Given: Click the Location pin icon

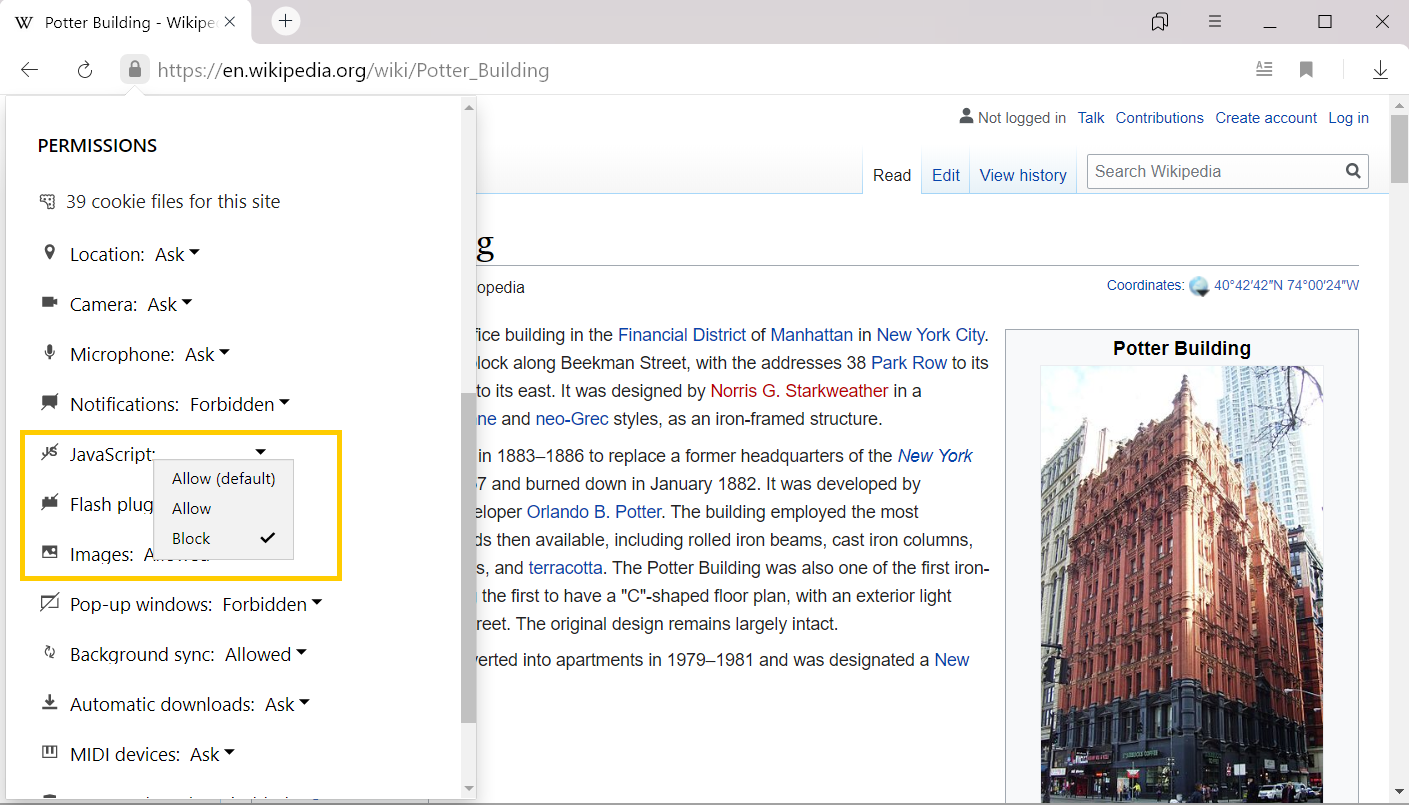Looking at the screenshot, I should point(49,252).
